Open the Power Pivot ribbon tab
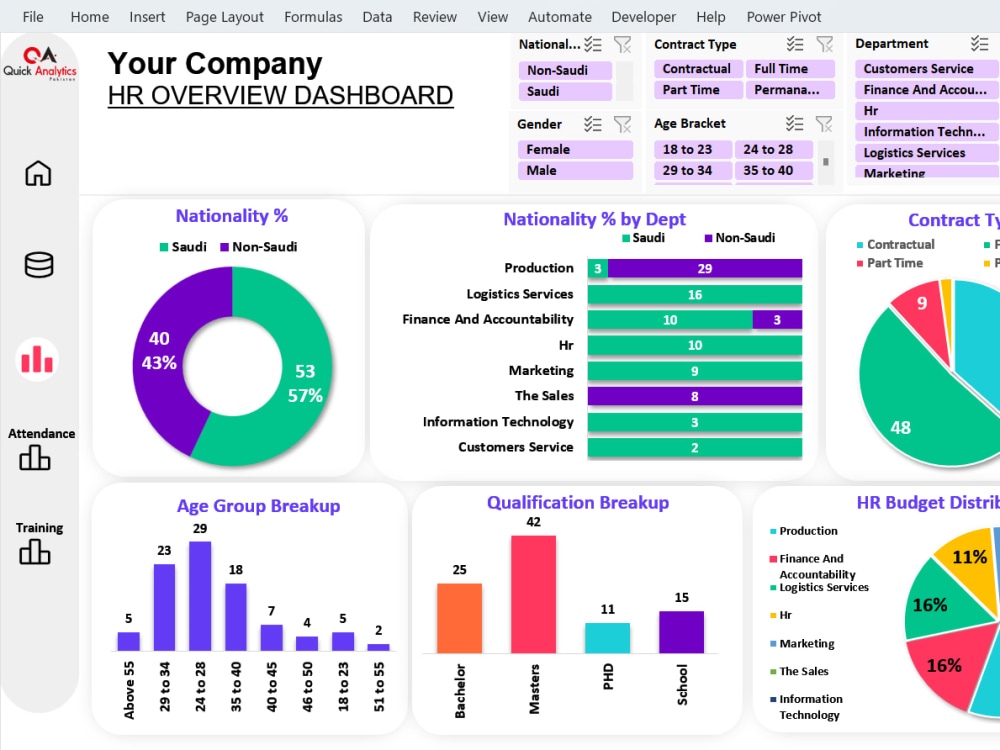This screenshot has width=1000, height=750. tap(784, 16)
